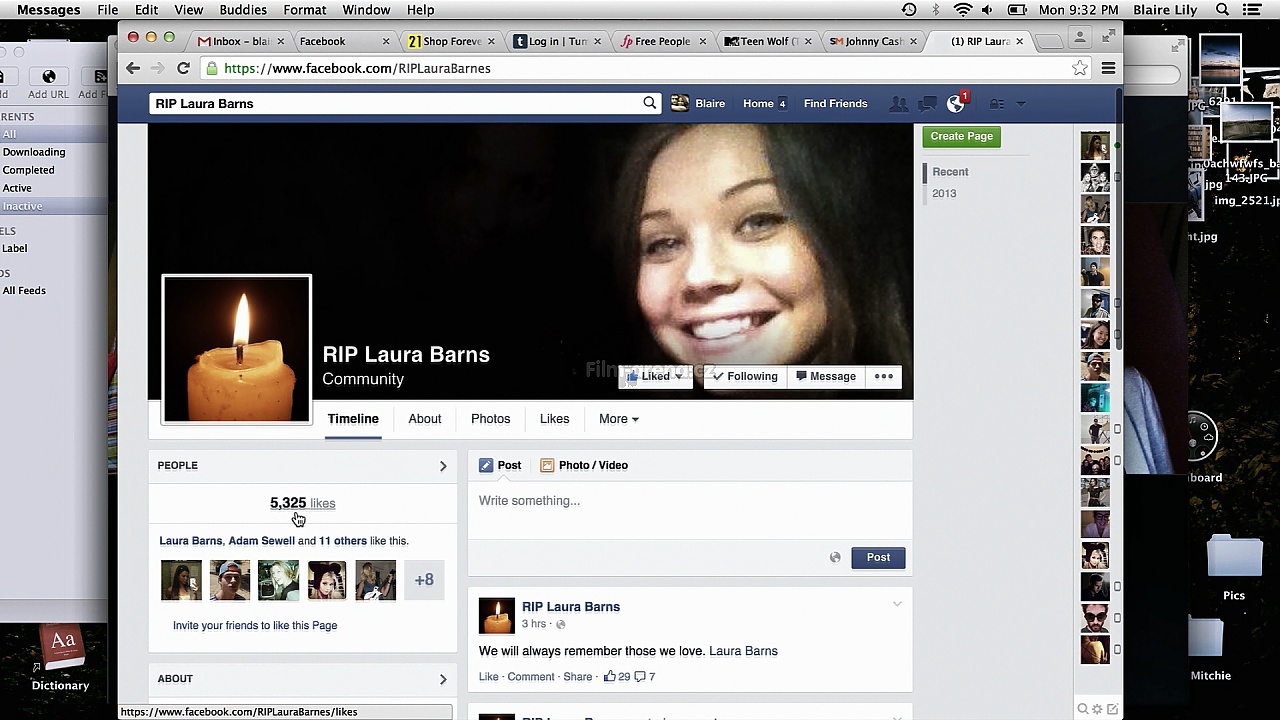Screen dimensions: 1280x720
Task: Click the 5,325 likes link
Action: click(x=302, y=503)
